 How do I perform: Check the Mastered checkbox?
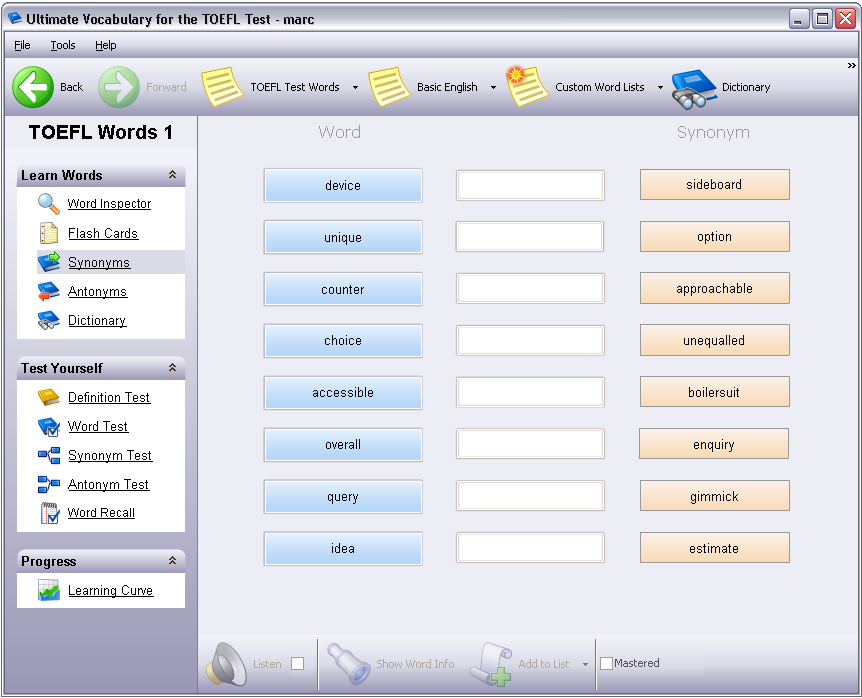pyautogui.click(x=606, y=663)
